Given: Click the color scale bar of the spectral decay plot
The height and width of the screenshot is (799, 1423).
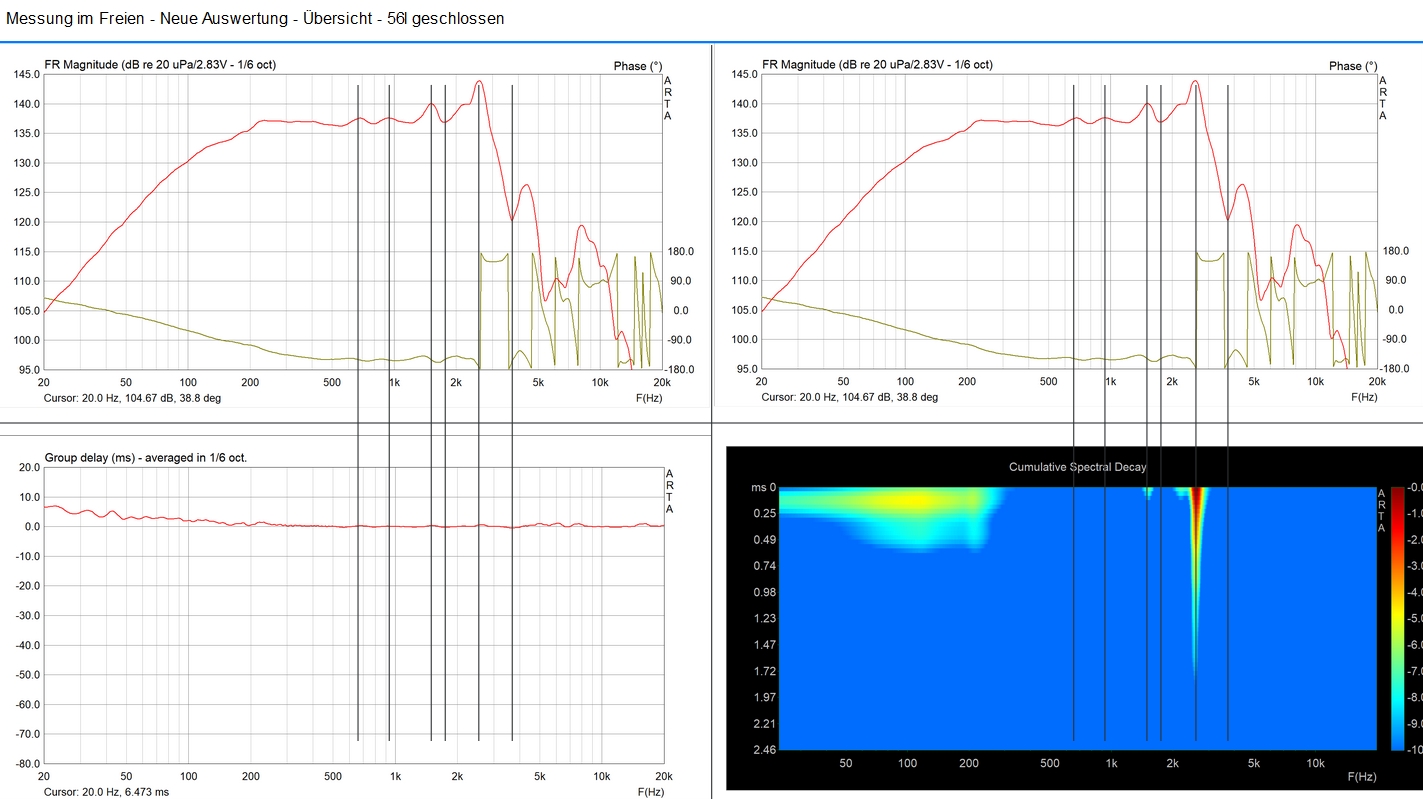Looking at the screenshot, I should 1397,617.
